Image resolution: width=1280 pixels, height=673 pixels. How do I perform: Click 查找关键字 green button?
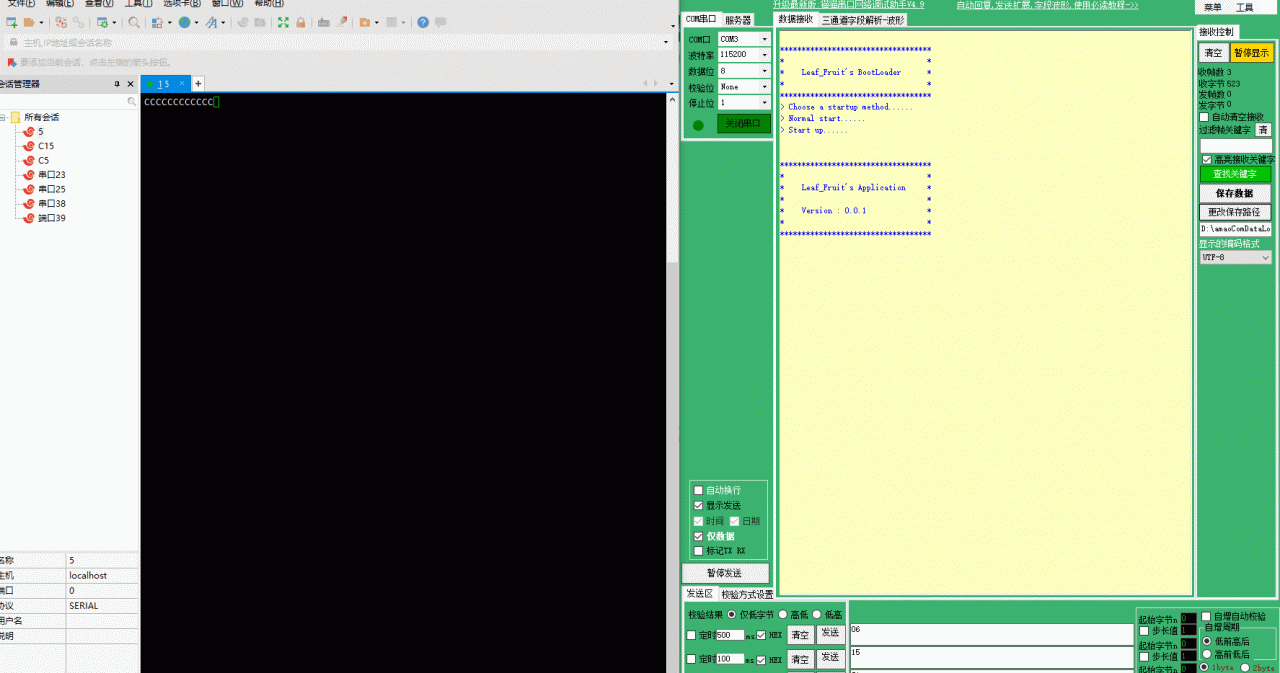point(1235,174)
